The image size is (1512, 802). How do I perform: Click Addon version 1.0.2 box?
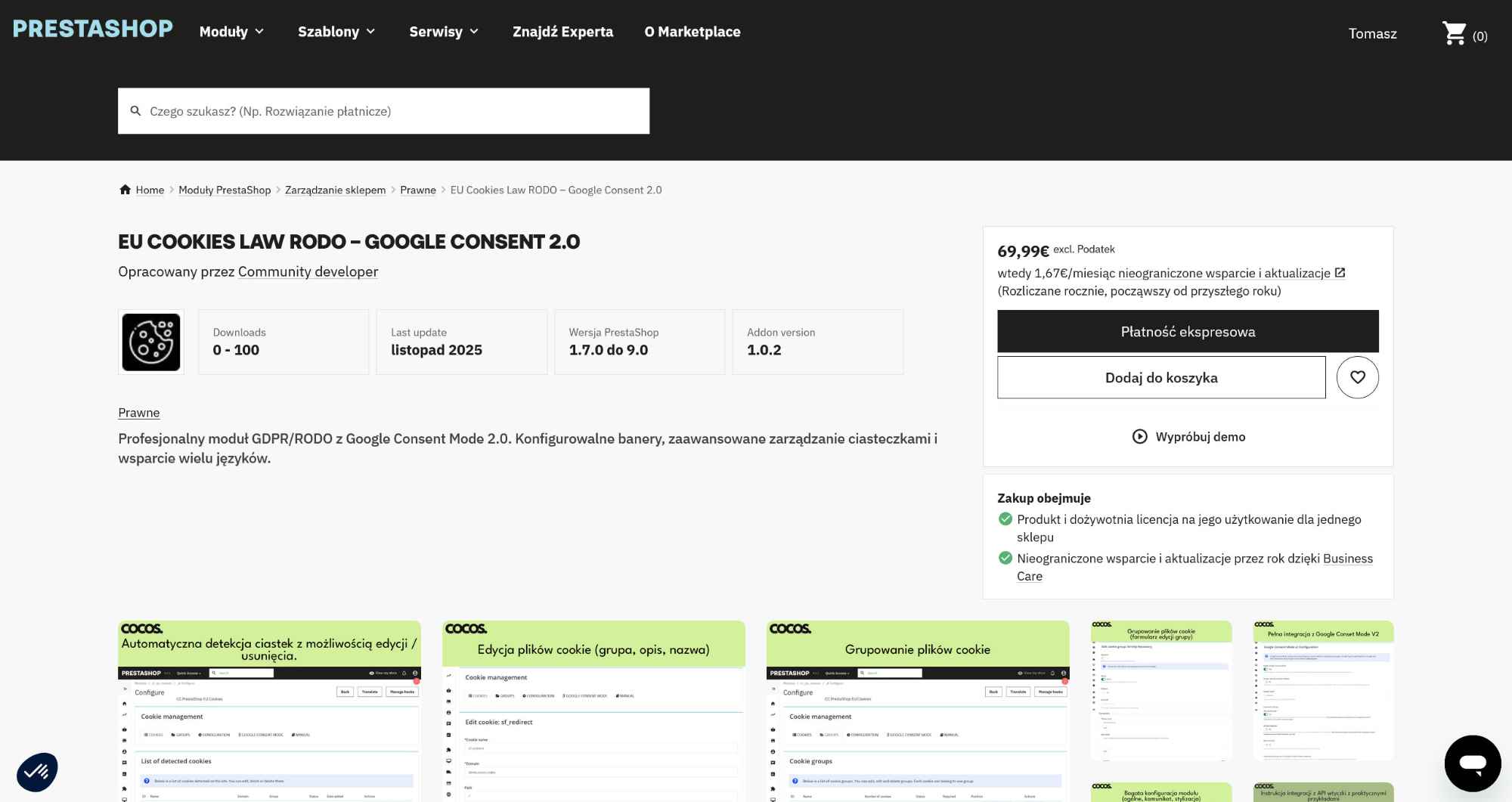click(x=817, y=342)
